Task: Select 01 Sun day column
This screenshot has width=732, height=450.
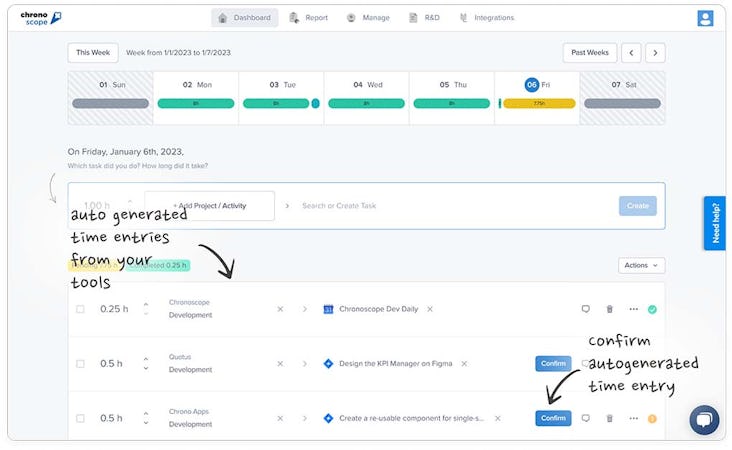Action: [x=111, y=98]
